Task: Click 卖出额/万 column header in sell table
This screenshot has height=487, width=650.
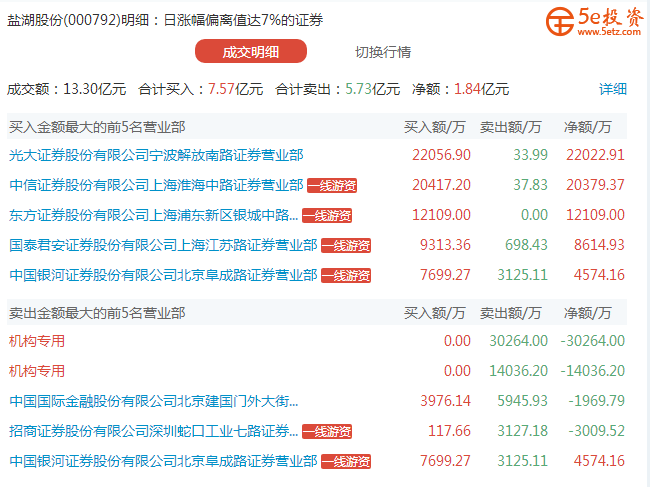Action: [x=511, y=313]
